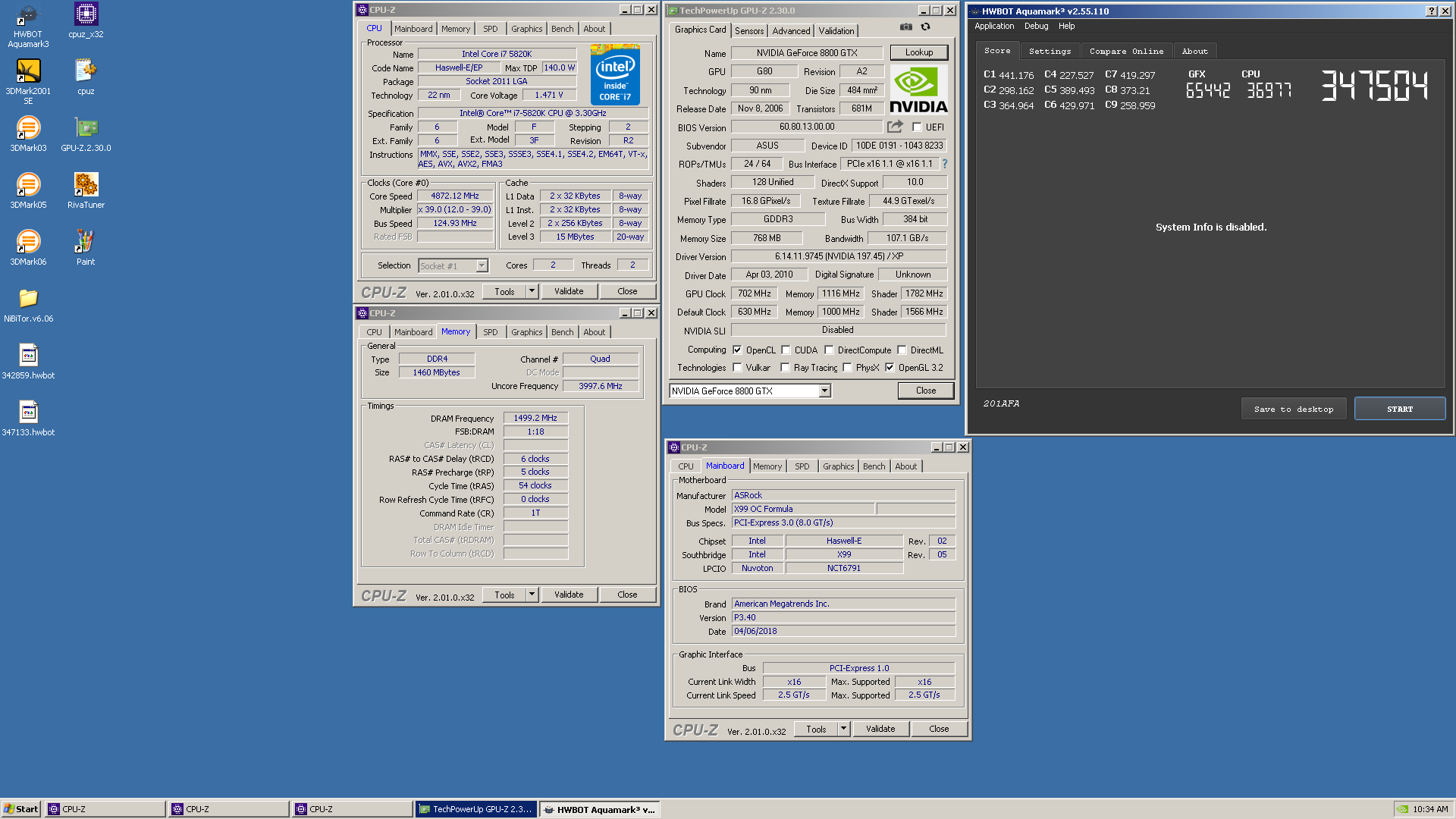Click the taskbar clock showing 10:34 AM
The width and height of the screenshot is (1456, 819).
[x=1430, y=809]
